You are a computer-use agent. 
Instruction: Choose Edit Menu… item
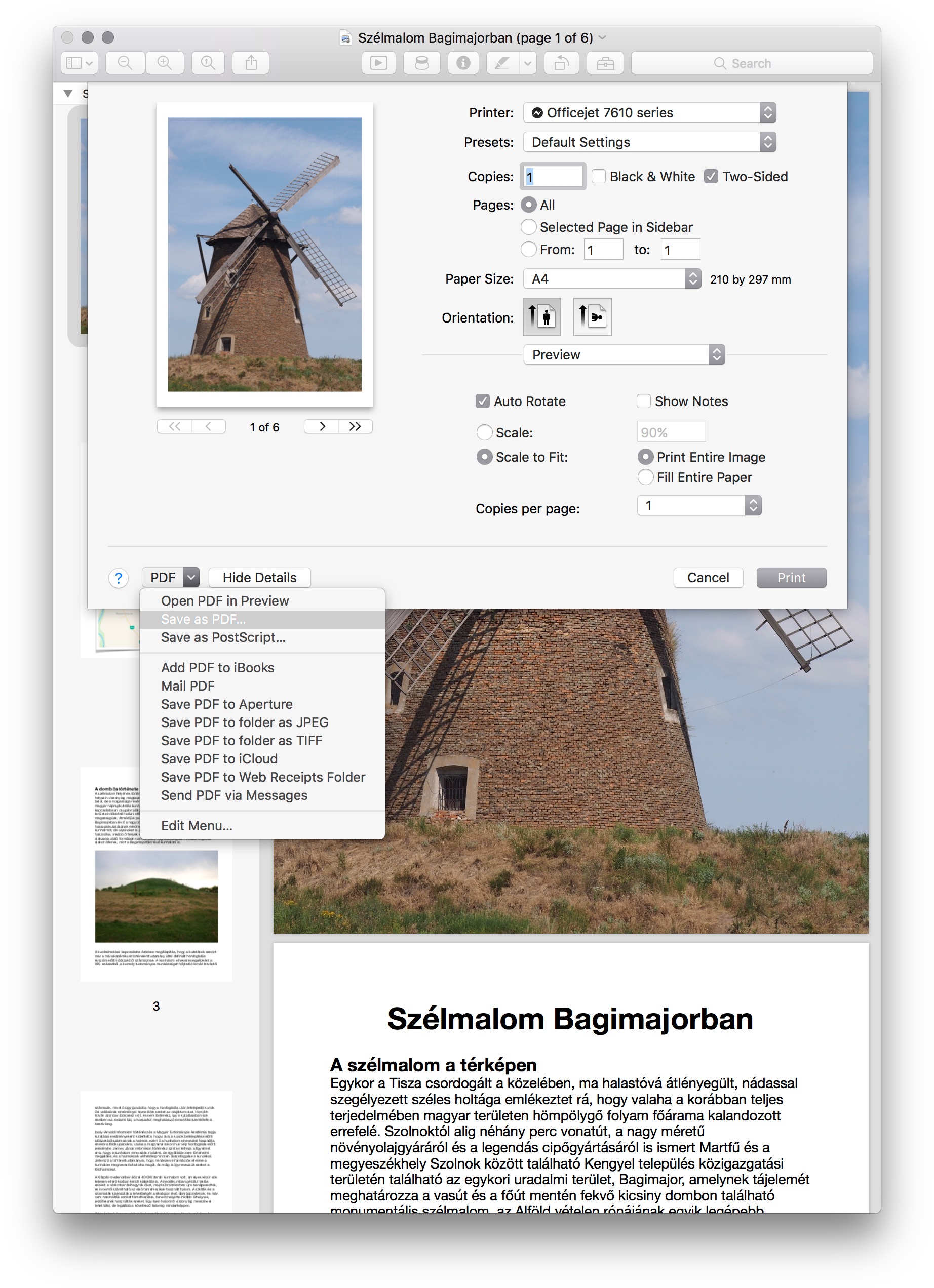pyautogui.click(x=262, y=826)
